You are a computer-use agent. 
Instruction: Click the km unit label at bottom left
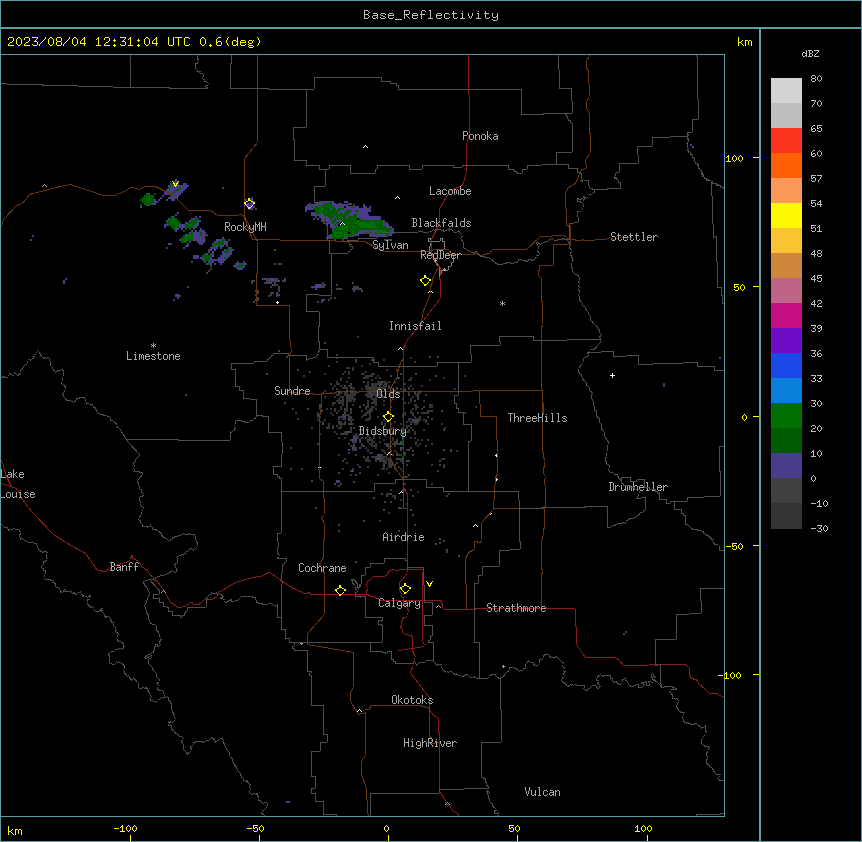[x=15, y=831]
